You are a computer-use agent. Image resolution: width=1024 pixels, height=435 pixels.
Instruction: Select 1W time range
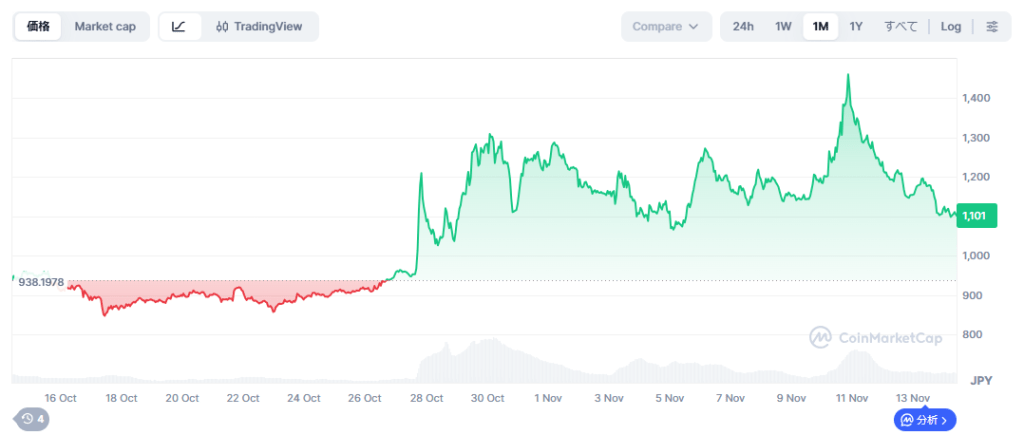coord(783,26)
